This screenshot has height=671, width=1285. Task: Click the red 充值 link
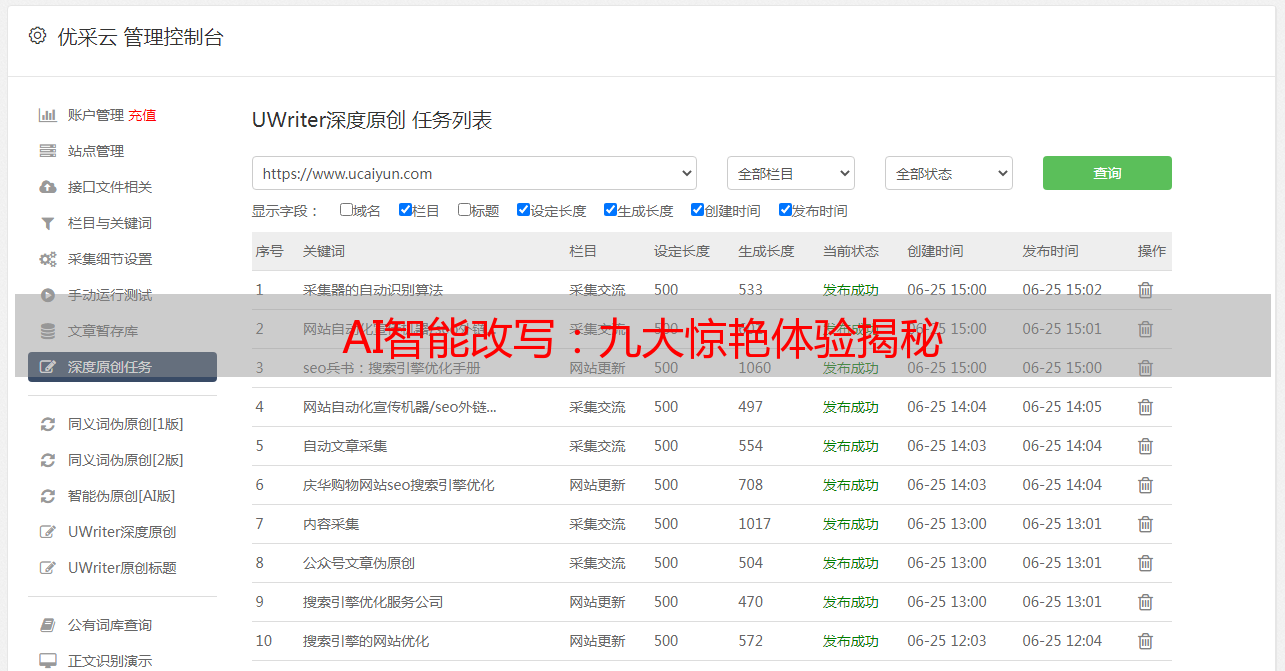142,115
